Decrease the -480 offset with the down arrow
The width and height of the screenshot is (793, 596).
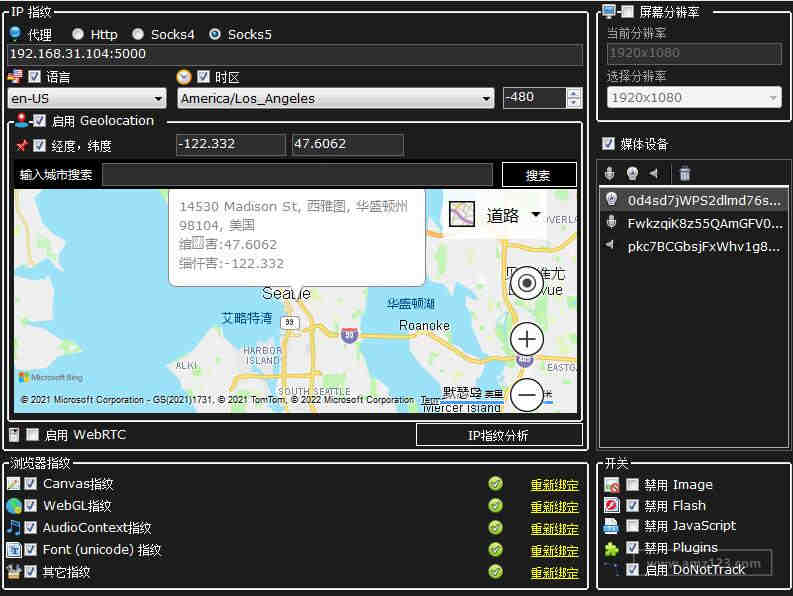574,103
